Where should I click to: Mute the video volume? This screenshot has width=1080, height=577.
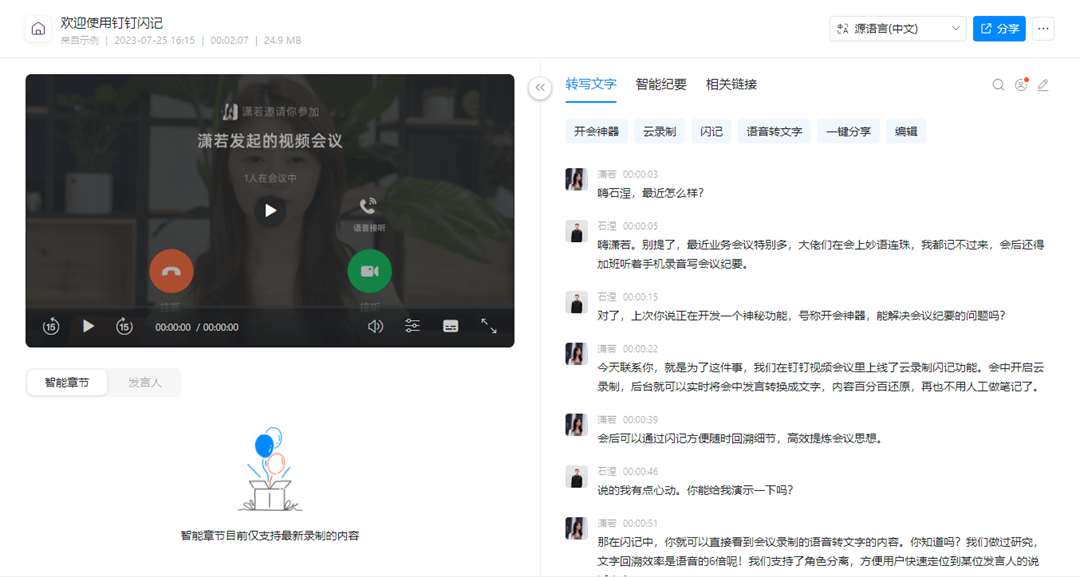375,326
